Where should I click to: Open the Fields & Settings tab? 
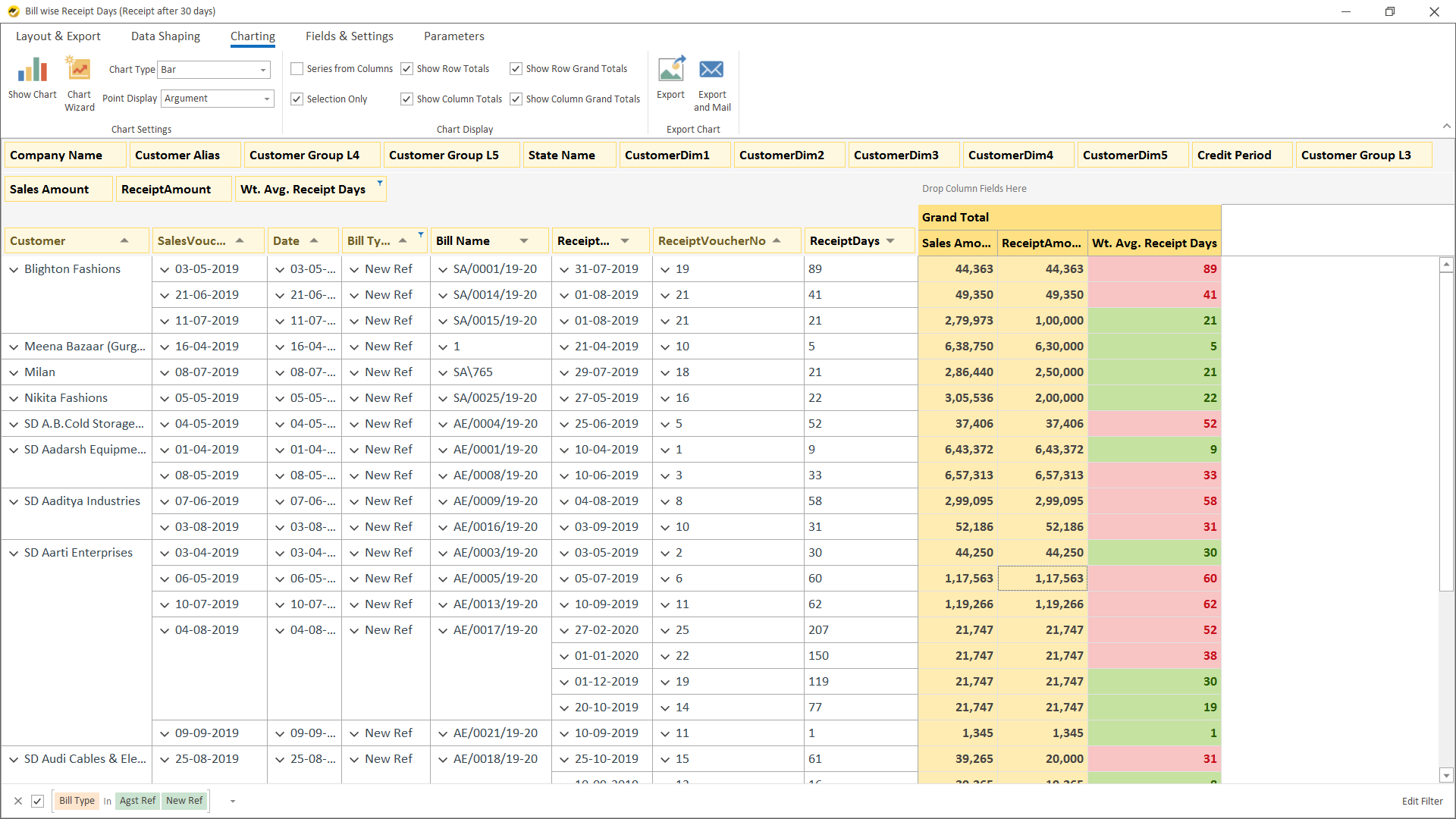349,36
